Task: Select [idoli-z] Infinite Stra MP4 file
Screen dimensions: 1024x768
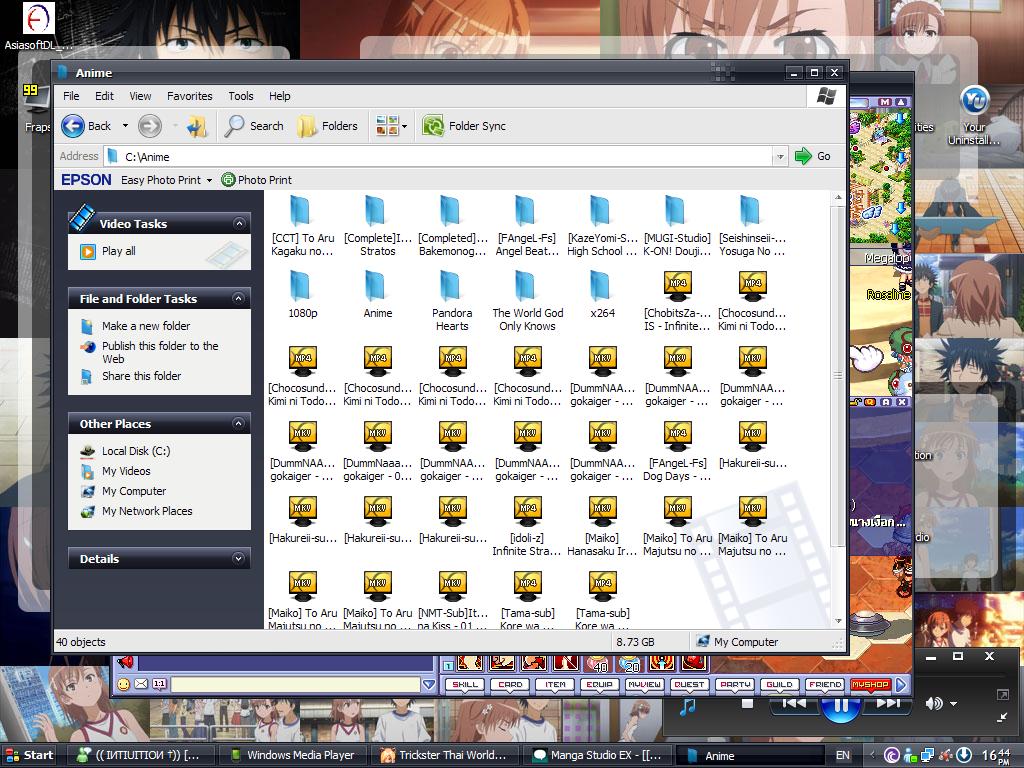Action: click(528, 526)
